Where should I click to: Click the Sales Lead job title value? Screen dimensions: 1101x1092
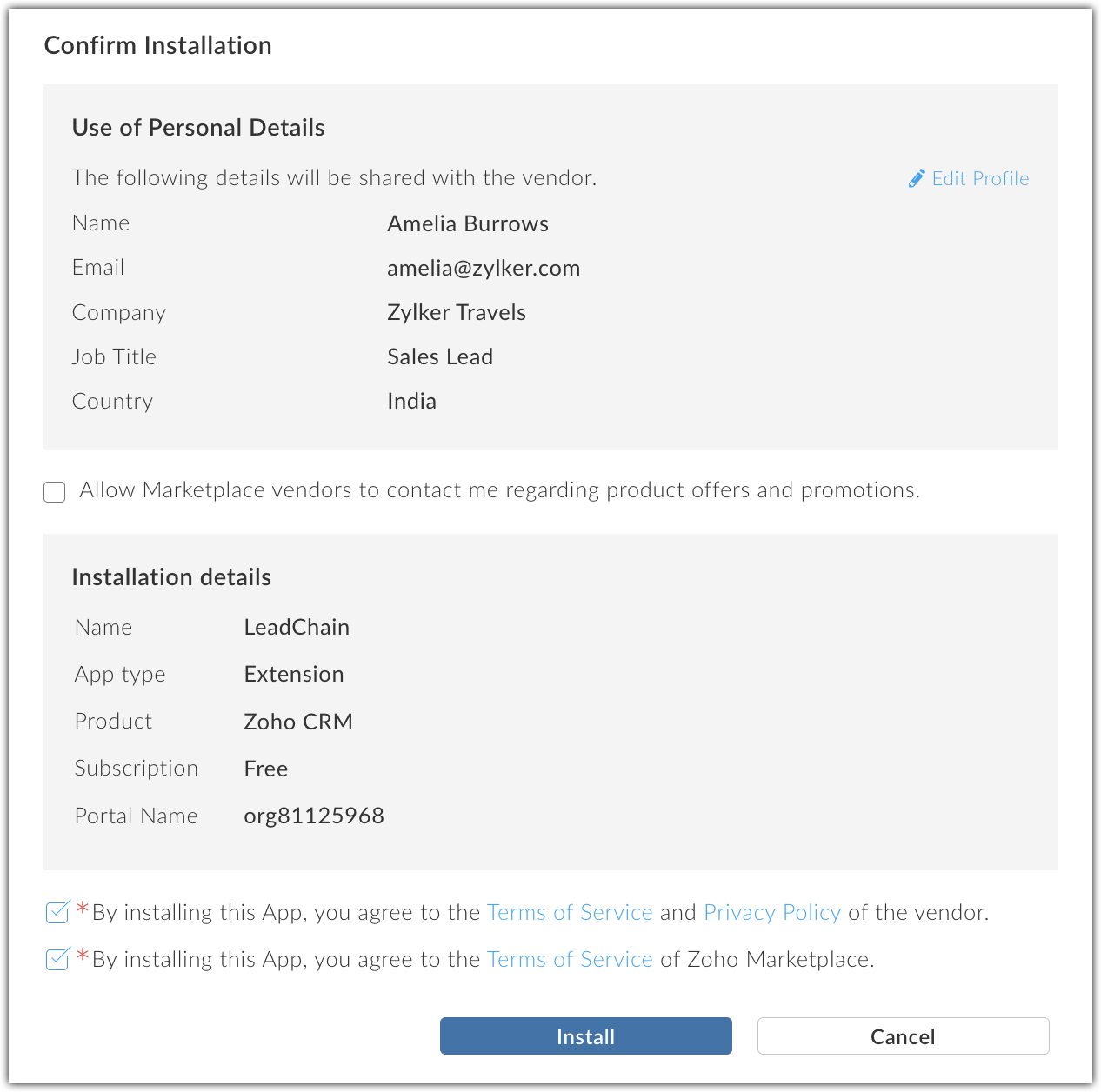[x=440, y=356]
